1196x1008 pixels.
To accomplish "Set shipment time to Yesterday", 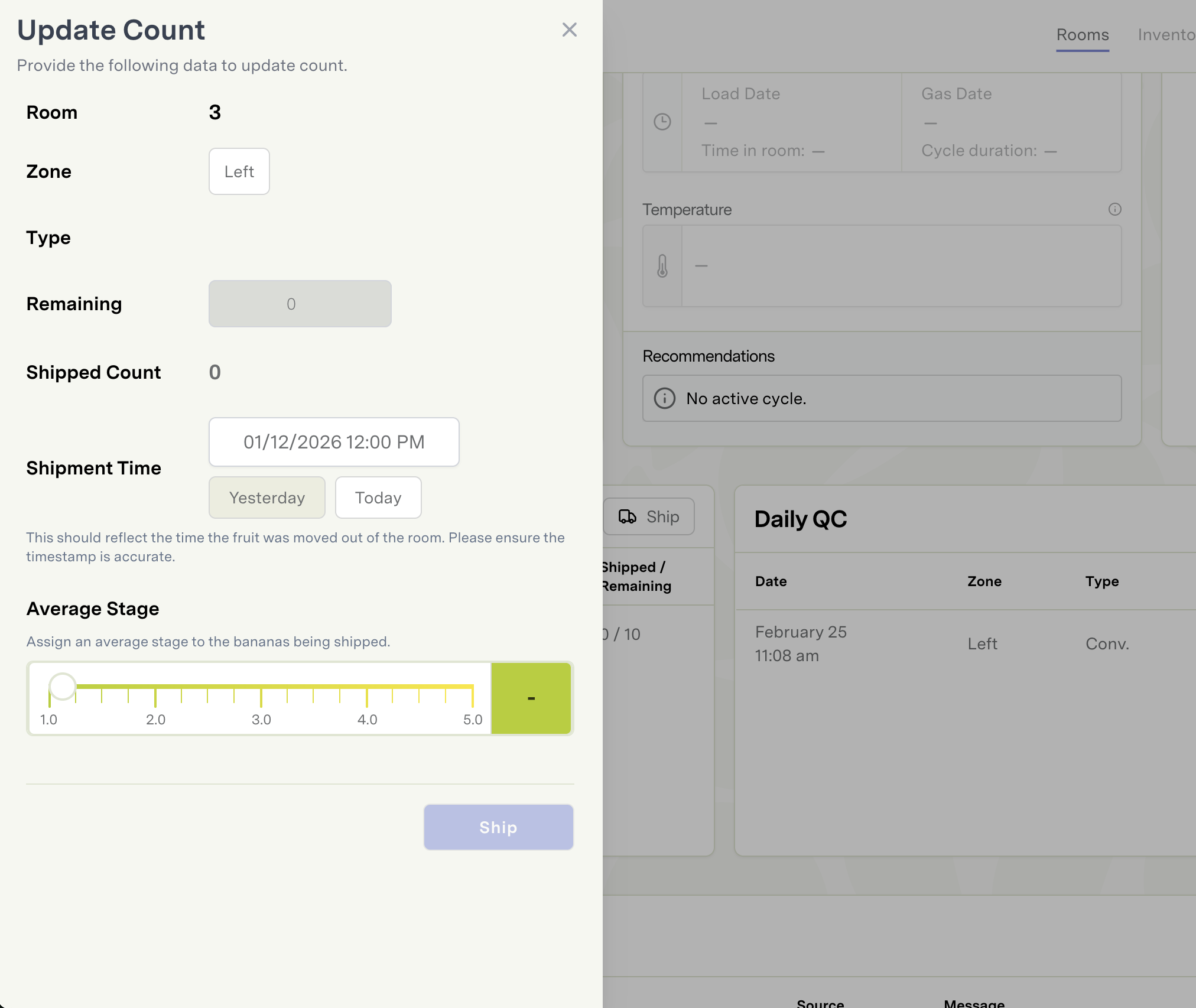I will pos(266,498).
